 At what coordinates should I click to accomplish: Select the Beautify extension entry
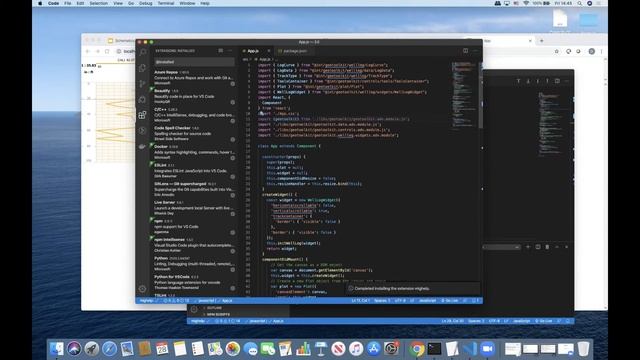tap(194, 96)
